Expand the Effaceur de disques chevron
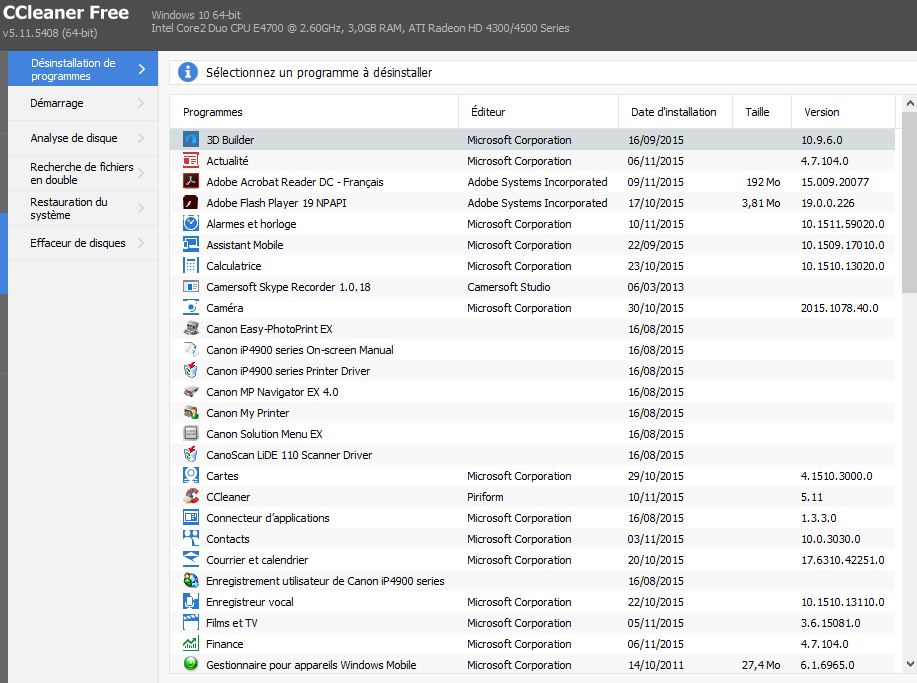This screenshot has width=917, height=683. (141, 243)
